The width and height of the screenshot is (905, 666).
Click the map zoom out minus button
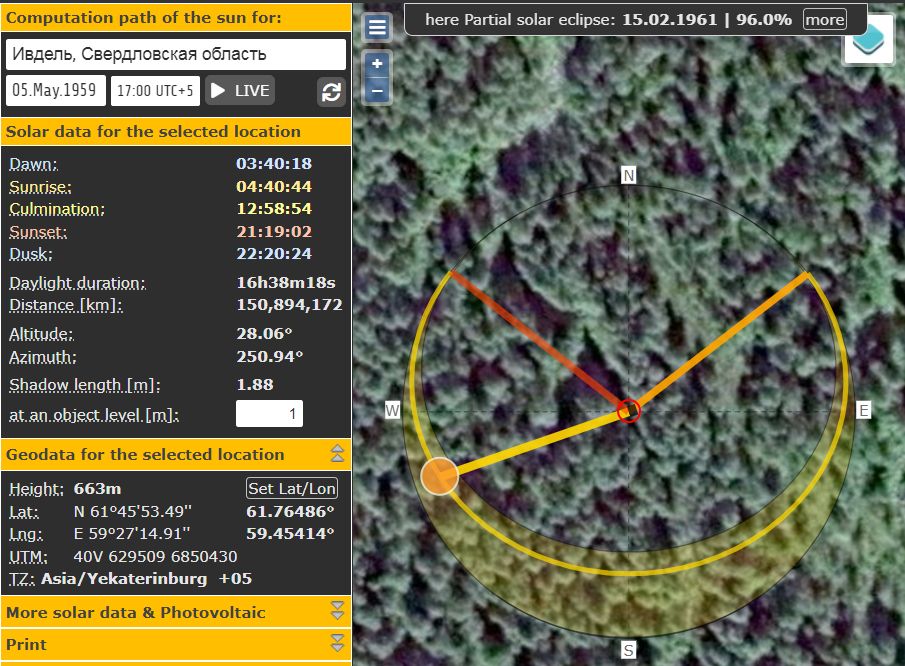tap(377, 90)
